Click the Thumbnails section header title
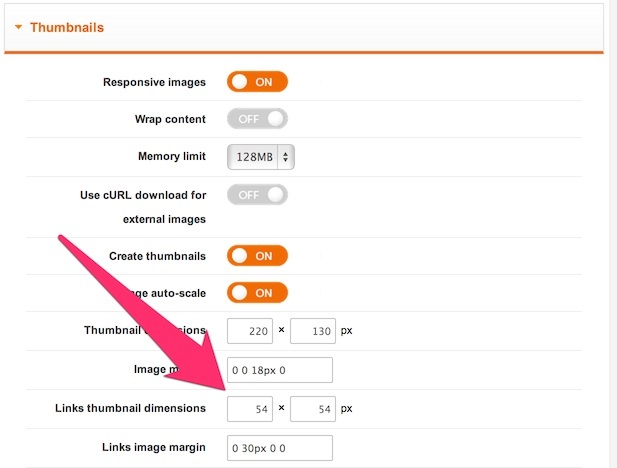 67,28
